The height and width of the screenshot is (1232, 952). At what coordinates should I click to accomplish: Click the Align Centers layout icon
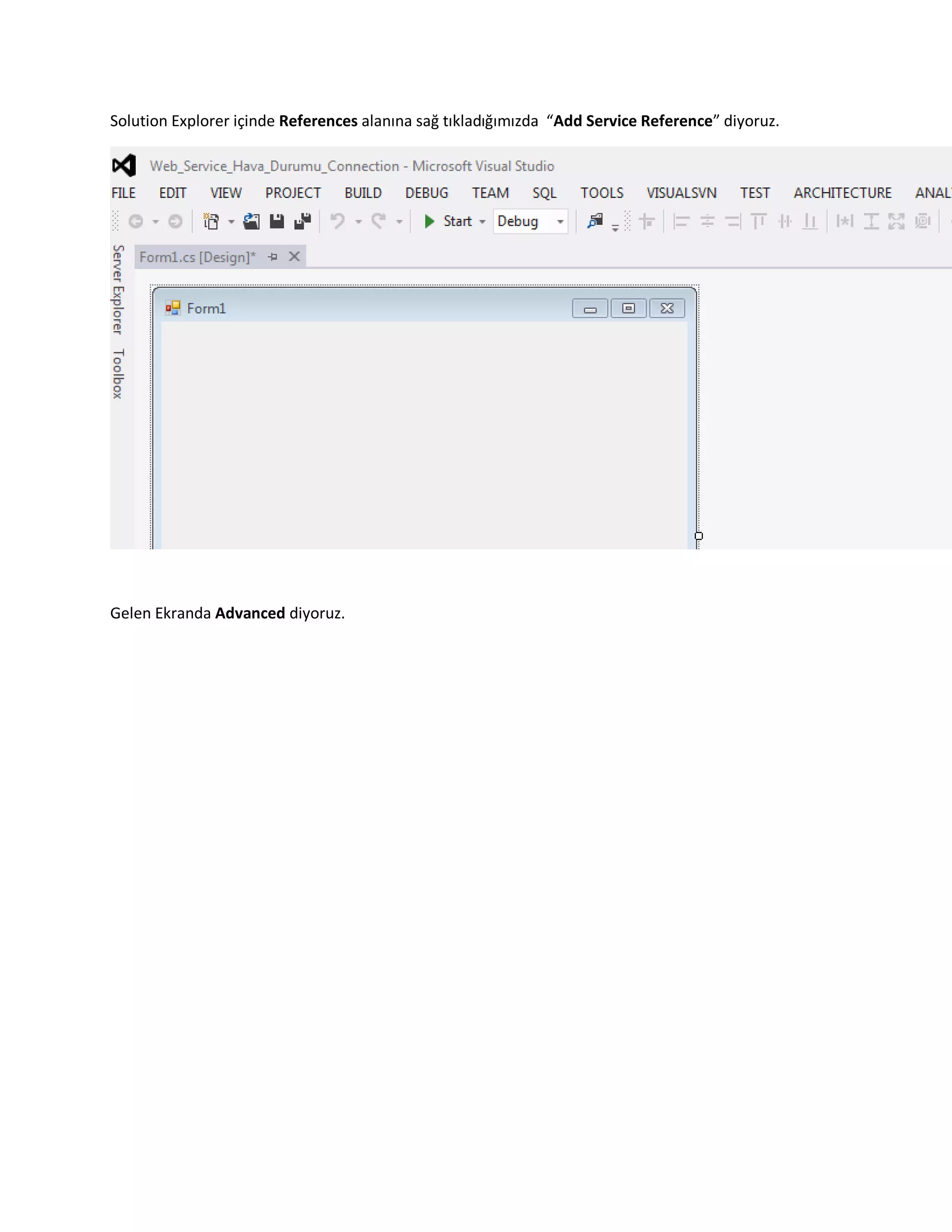click(707, 221)
